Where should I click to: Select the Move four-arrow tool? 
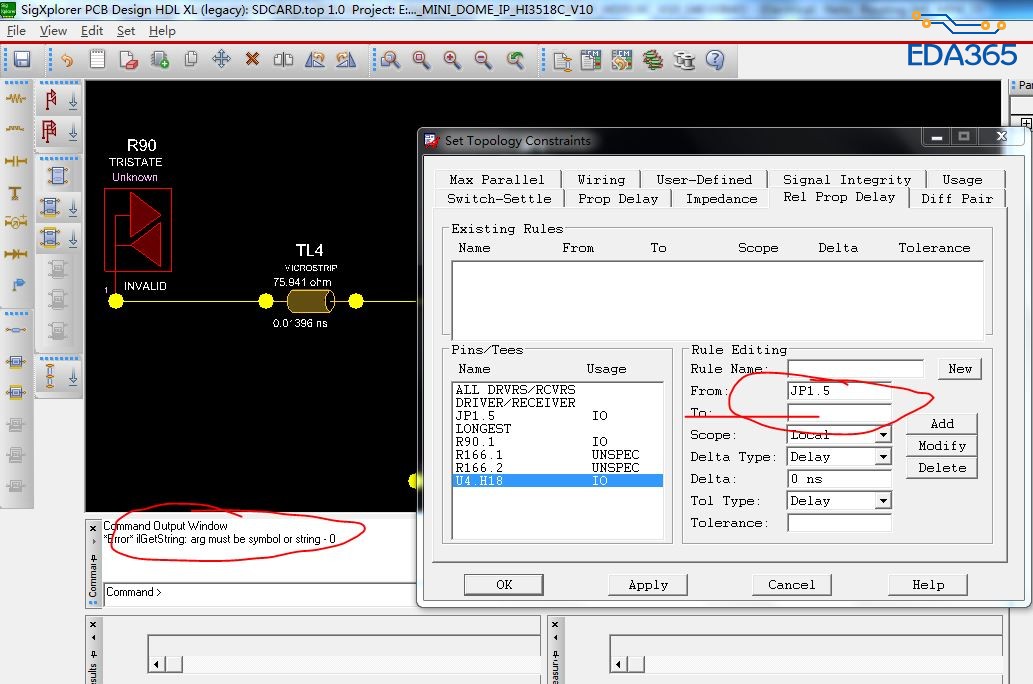(x=221, y=60)
